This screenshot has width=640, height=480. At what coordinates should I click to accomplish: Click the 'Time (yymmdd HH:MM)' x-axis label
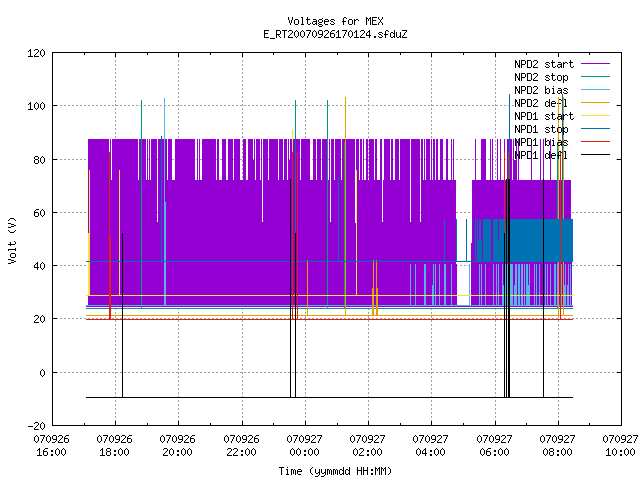(335, 471)
